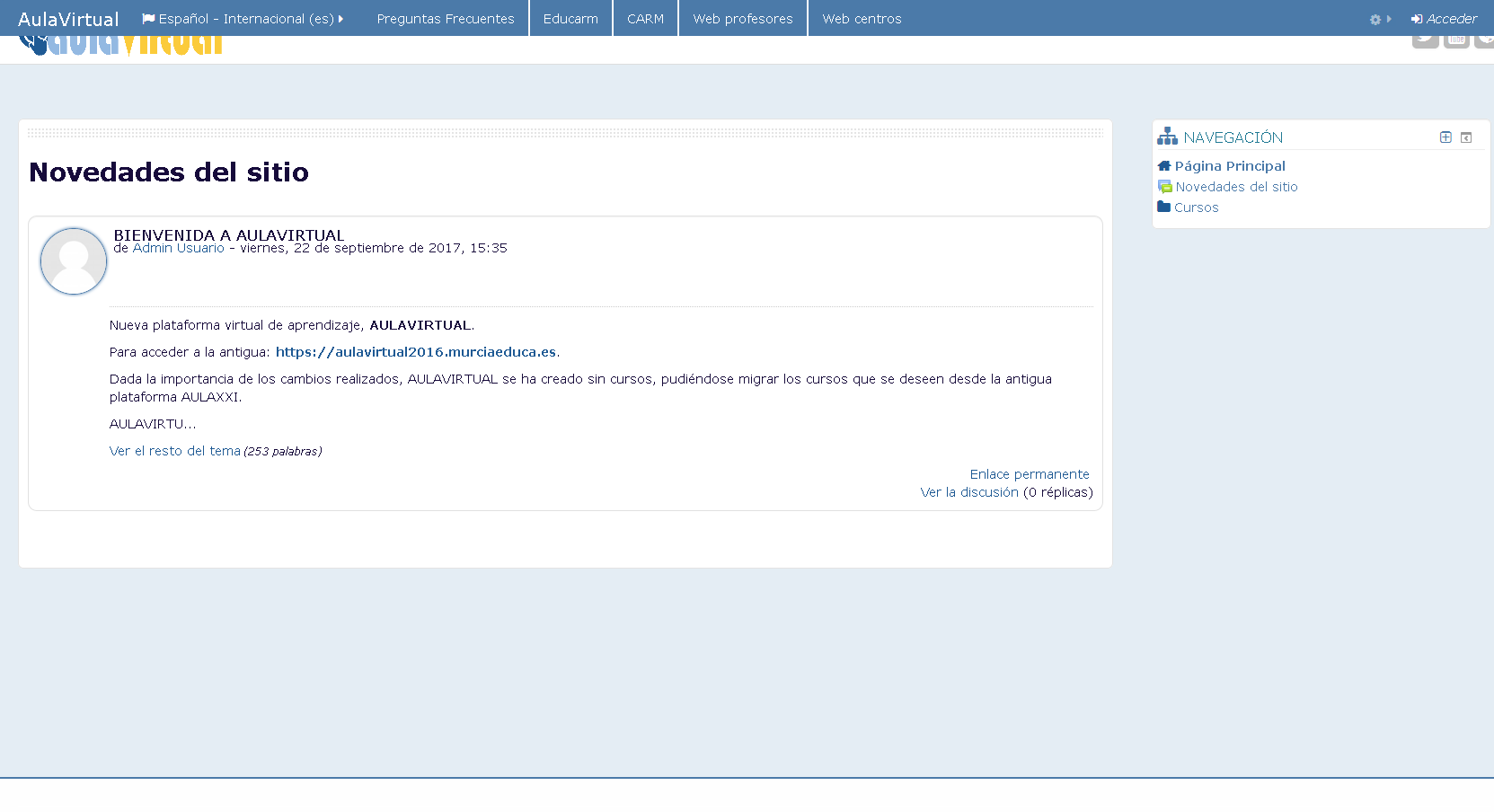Screen dimensions: 1494x812
Task: Click Ver el resto del tema
Action: (175, 451)
